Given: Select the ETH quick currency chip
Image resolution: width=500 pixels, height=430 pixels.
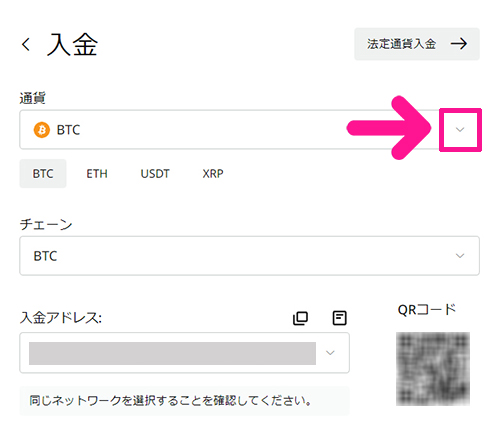Looking at the screenshot, I should pos(97,174).
